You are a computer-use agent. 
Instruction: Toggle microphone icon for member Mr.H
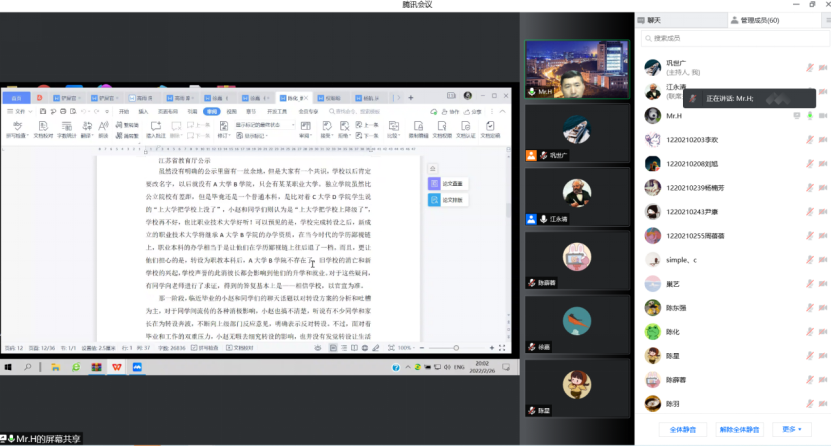click(x=809, y=116)
